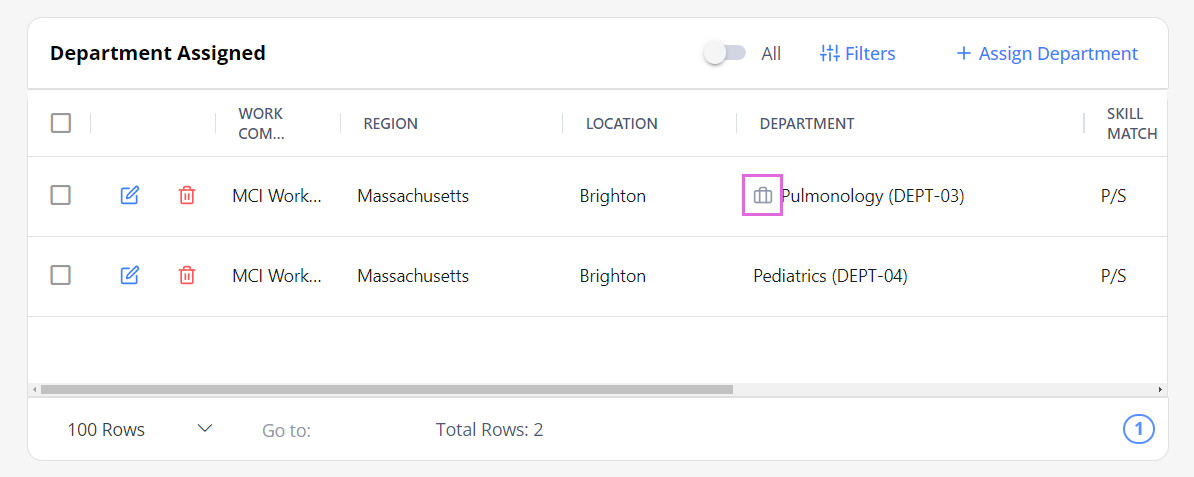Select the Pediatrics row checkbox
The image size is (1194, 477).
pyautogui.click(x=61, y=275)
